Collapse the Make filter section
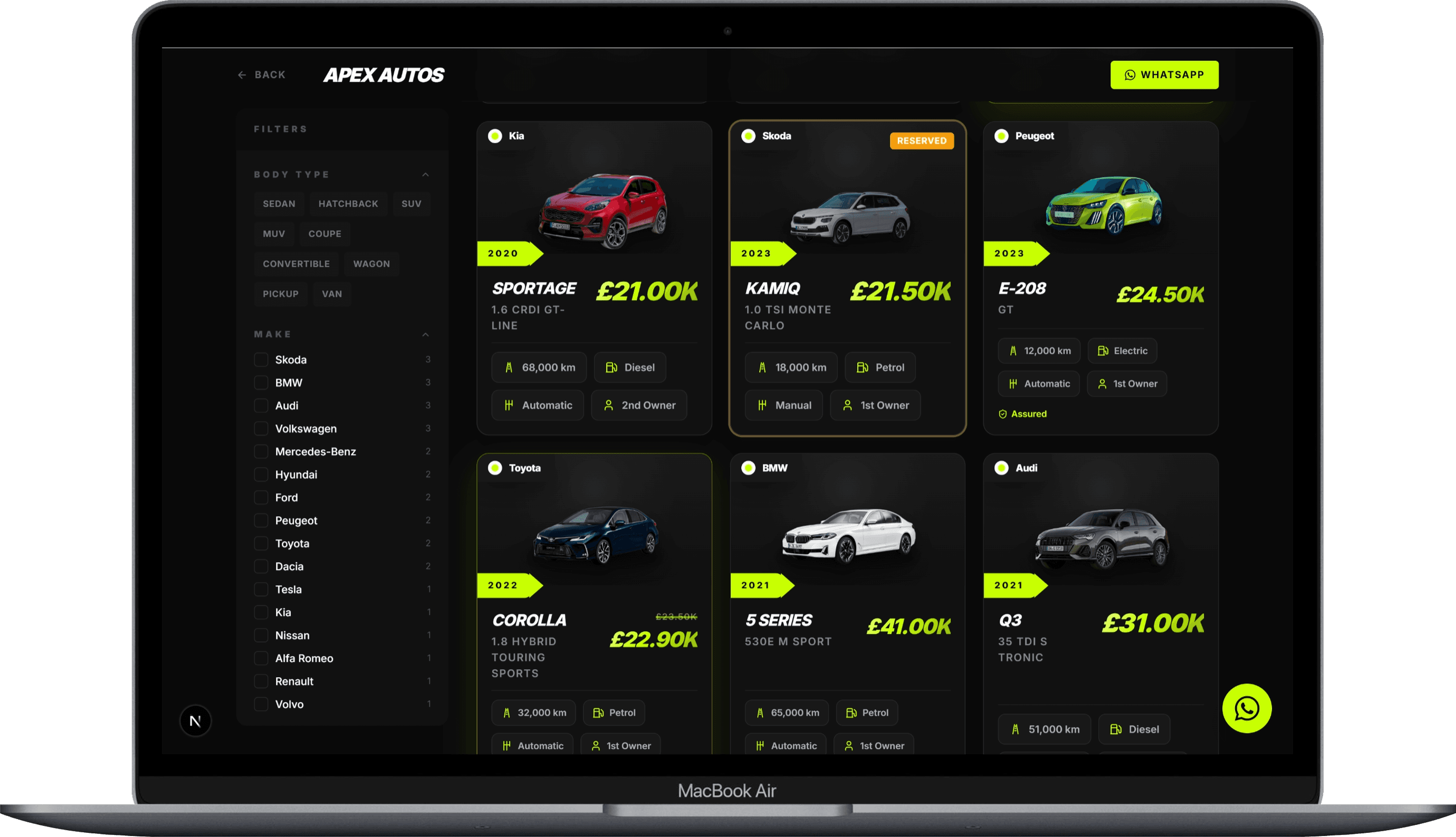 [425, 334]
